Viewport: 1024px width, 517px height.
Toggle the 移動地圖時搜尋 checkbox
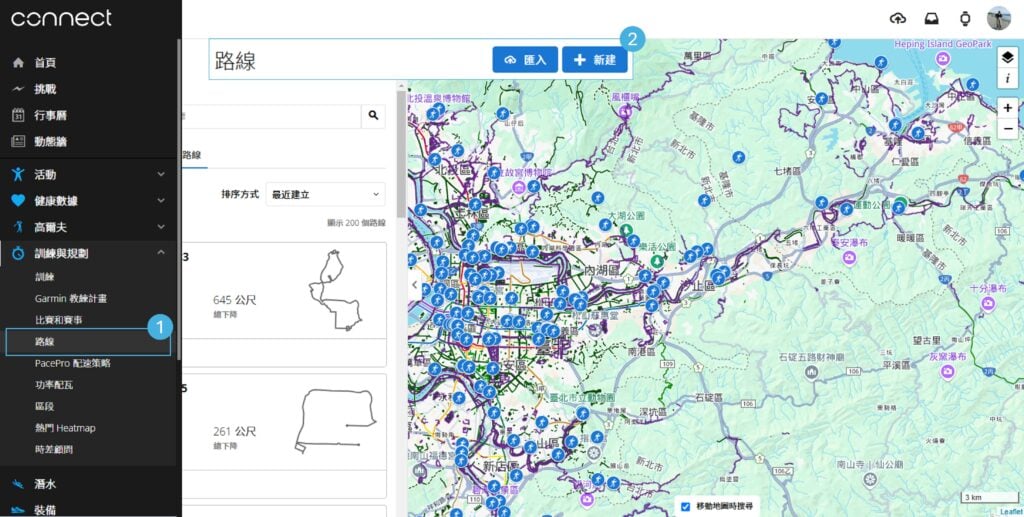tap(685, 507)
